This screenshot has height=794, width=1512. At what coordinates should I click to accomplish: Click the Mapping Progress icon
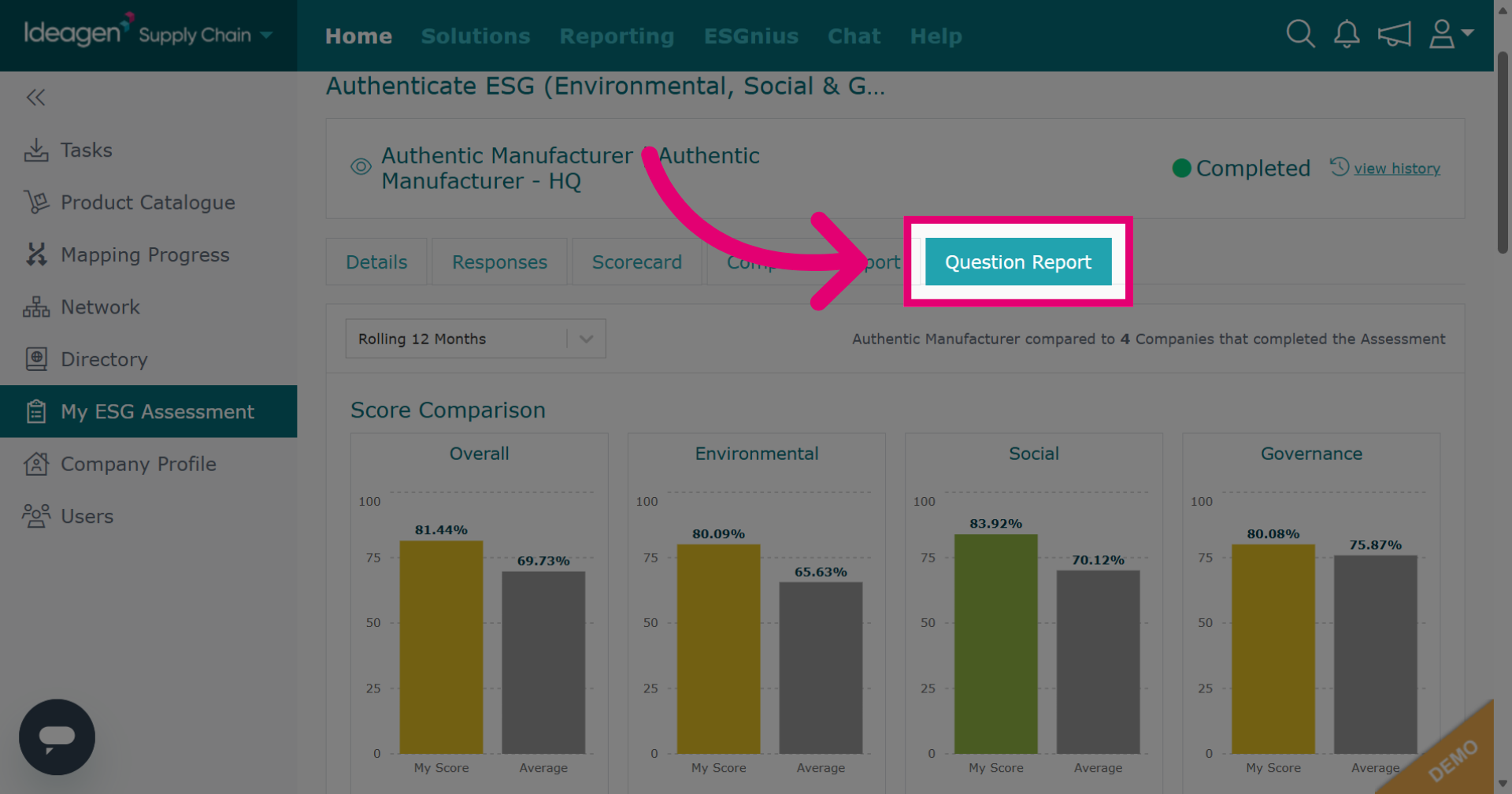coord(36,254)
